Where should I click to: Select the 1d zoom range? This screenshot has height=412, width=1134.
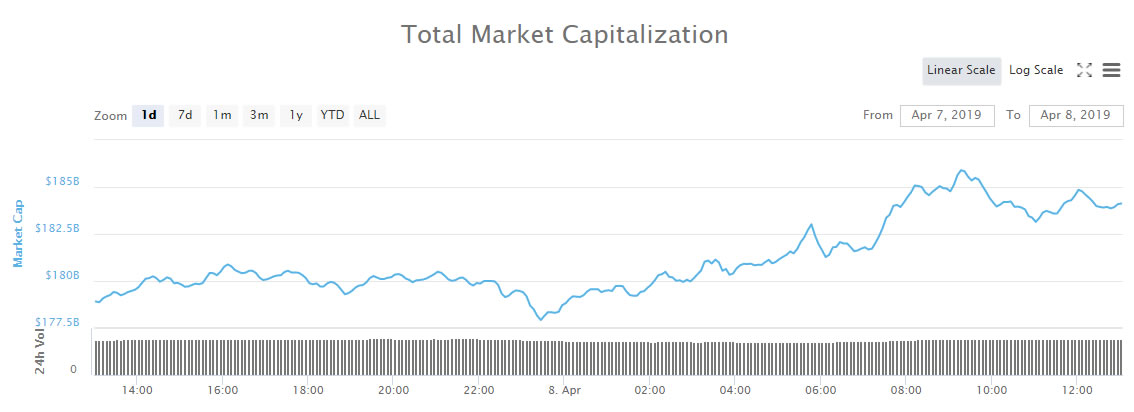148,115
